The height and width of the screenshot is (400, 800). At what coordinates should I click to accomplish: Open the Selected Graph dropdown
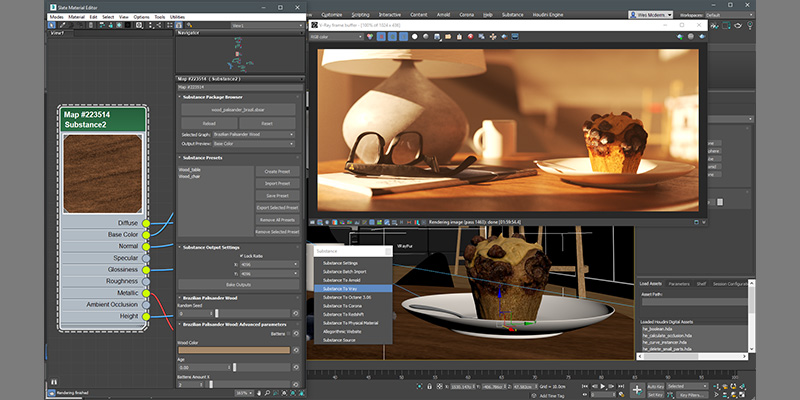pos(254,133)
